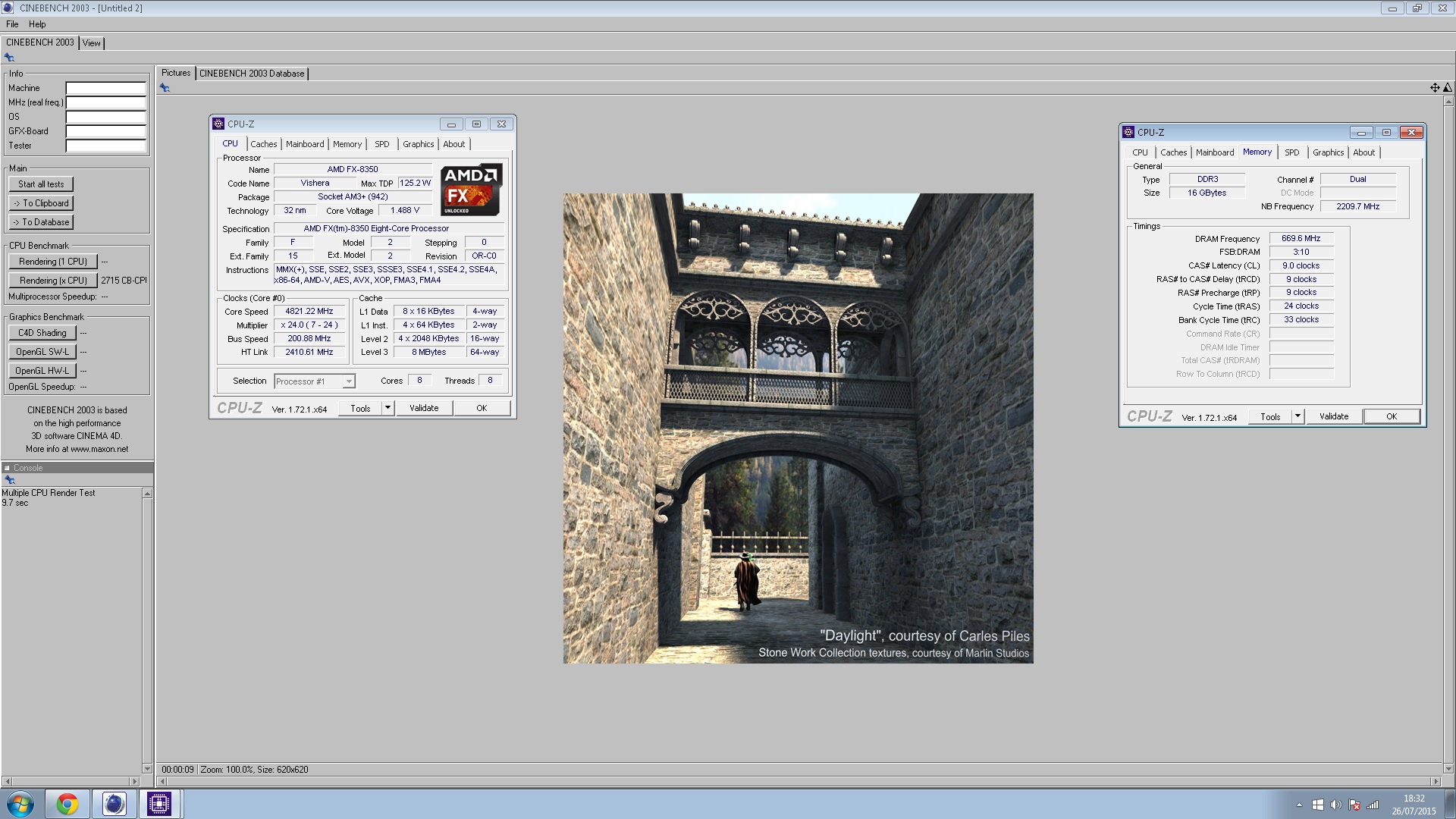Open CPU-Z taskbar icon
Screen dimensions: 1456x819
click(159, 804)
